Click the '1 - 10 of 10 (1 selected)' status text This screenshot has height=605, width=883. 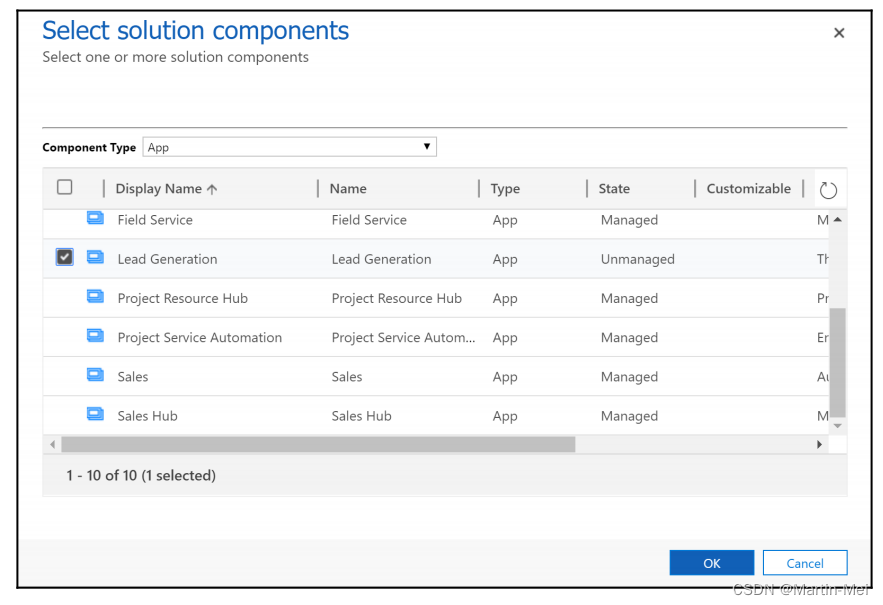(x=141, y=475)
